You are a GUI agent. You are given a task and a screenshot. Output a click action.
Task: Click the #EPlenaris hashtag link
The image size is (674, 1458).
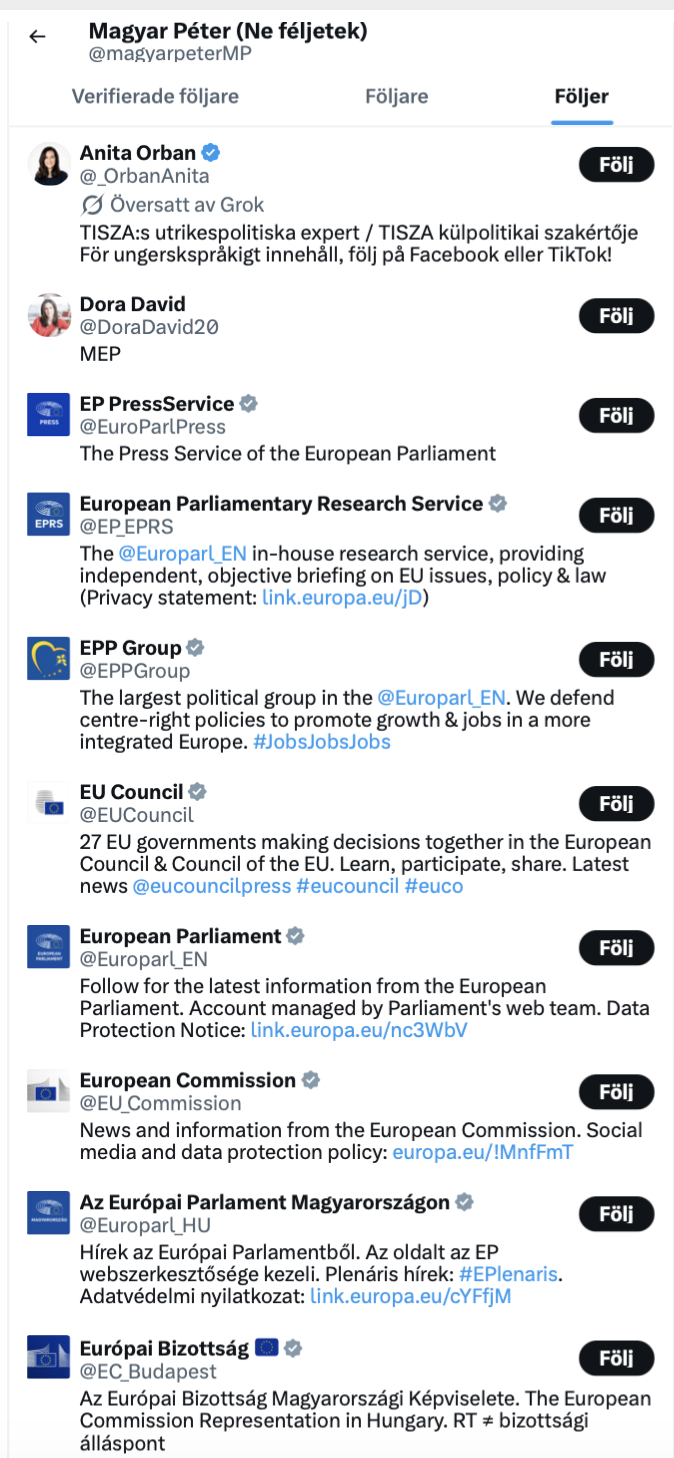510,1275
